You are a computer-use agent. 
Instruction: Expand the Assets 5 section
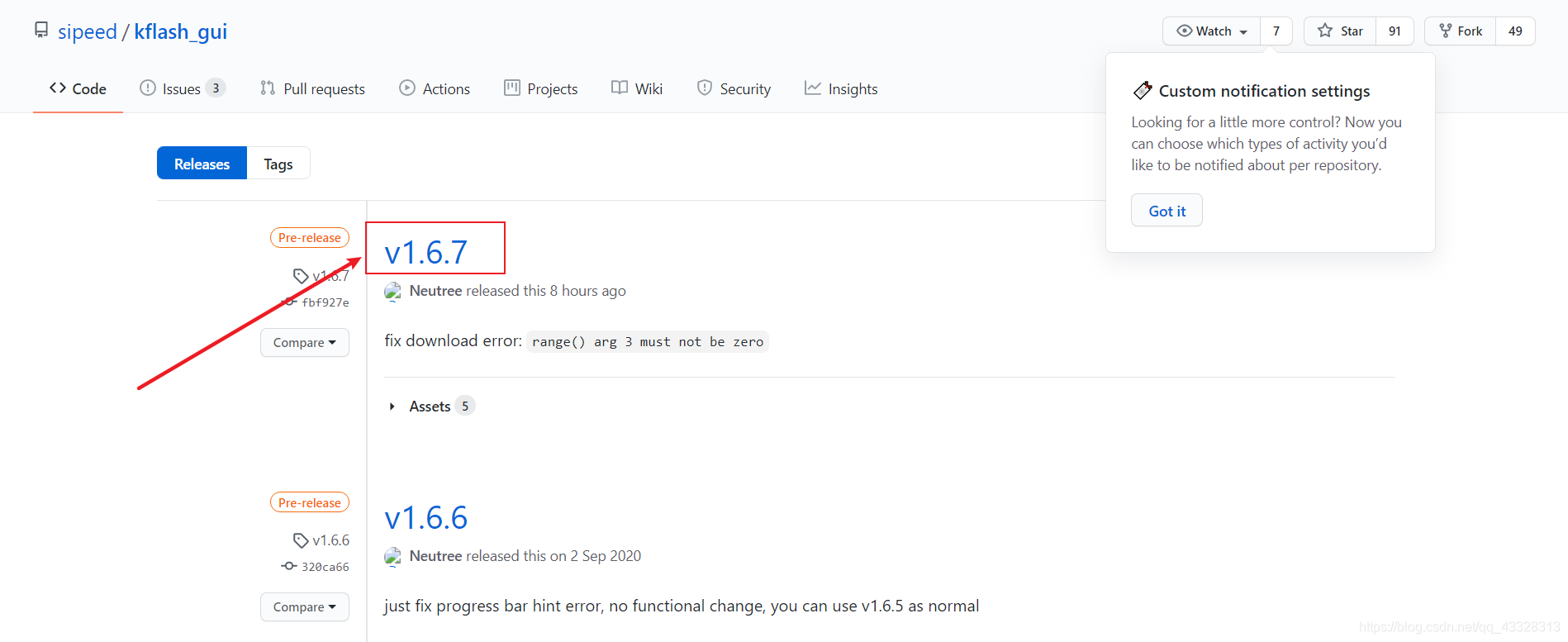click(430, 406)
